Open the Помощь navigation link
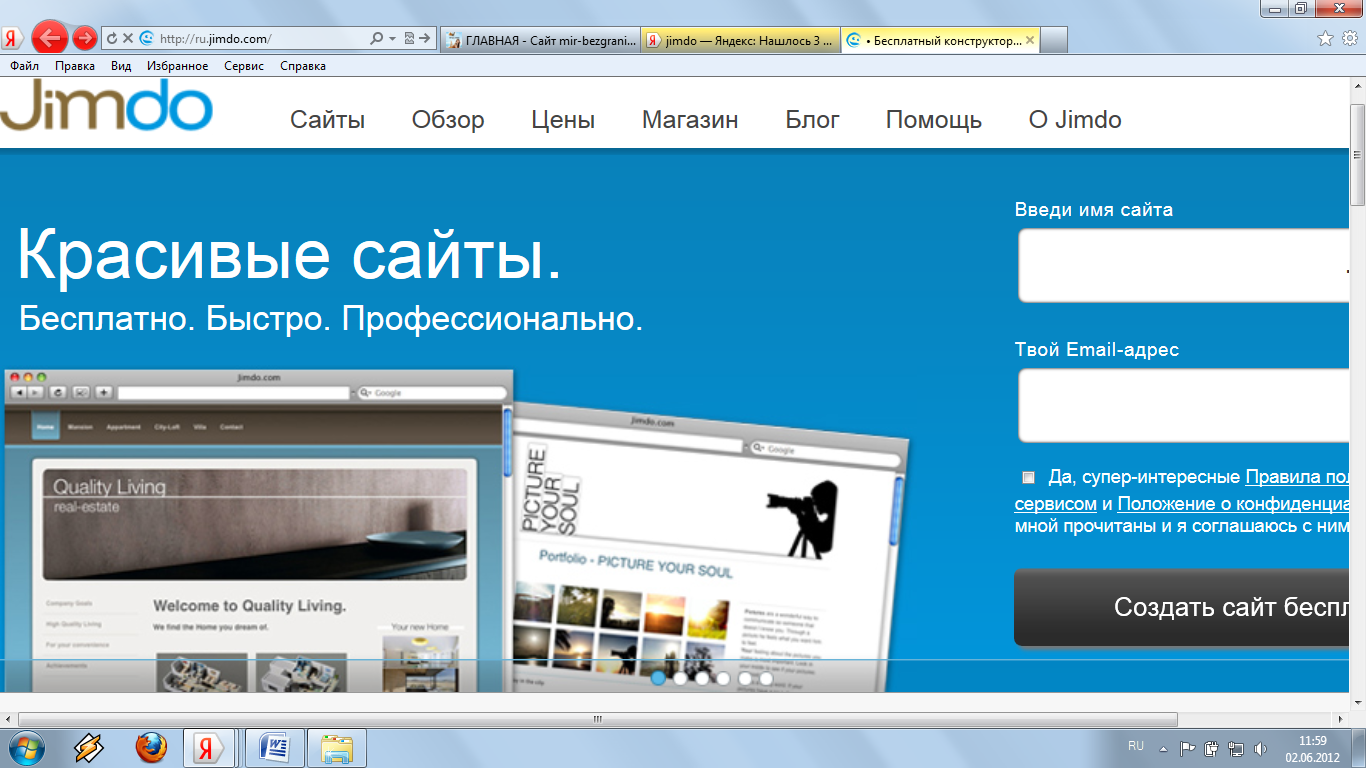This screenshot has width=1366, height=768. point(934,121)
